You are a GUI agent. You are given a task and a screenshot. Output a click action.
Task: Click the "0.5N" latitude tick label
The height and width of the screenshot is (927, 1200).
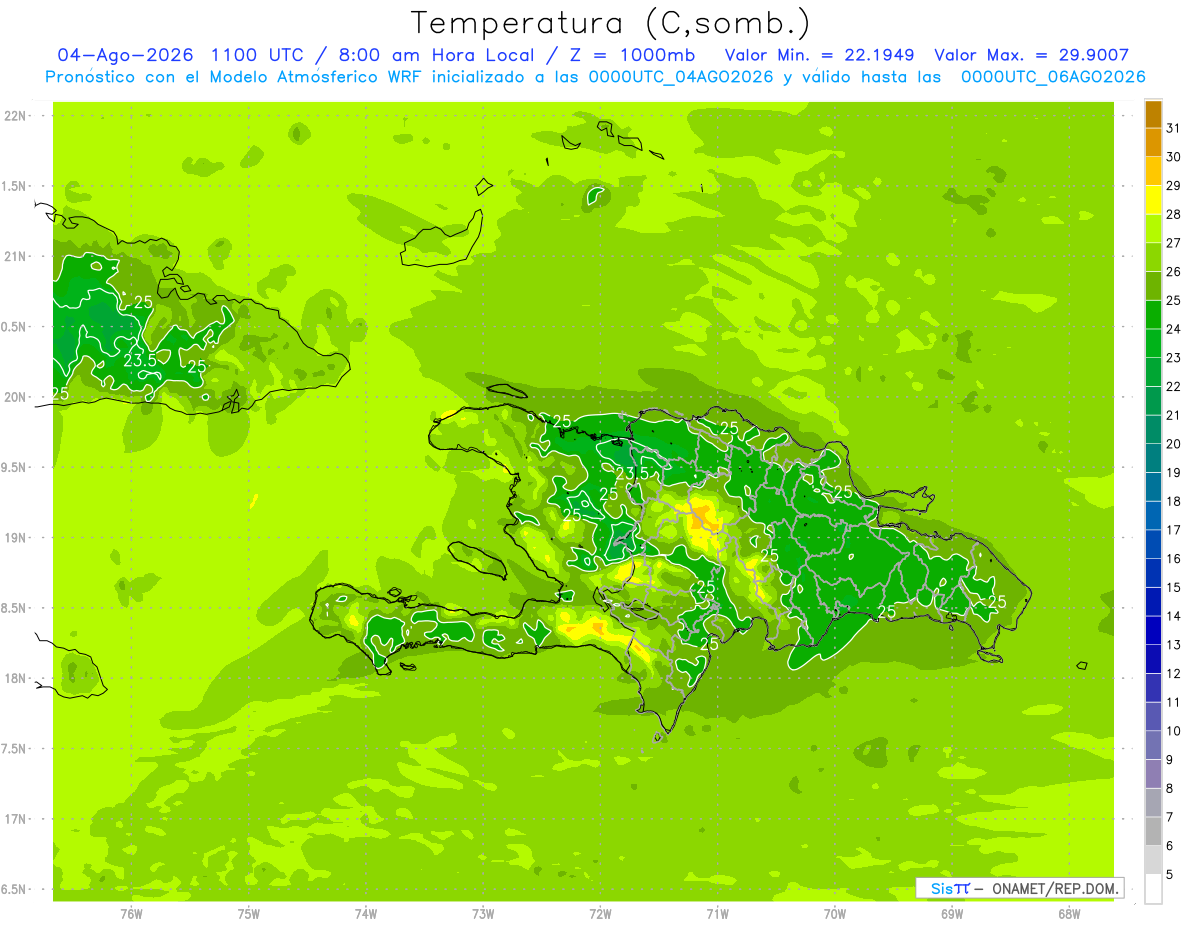click(14, 327)
